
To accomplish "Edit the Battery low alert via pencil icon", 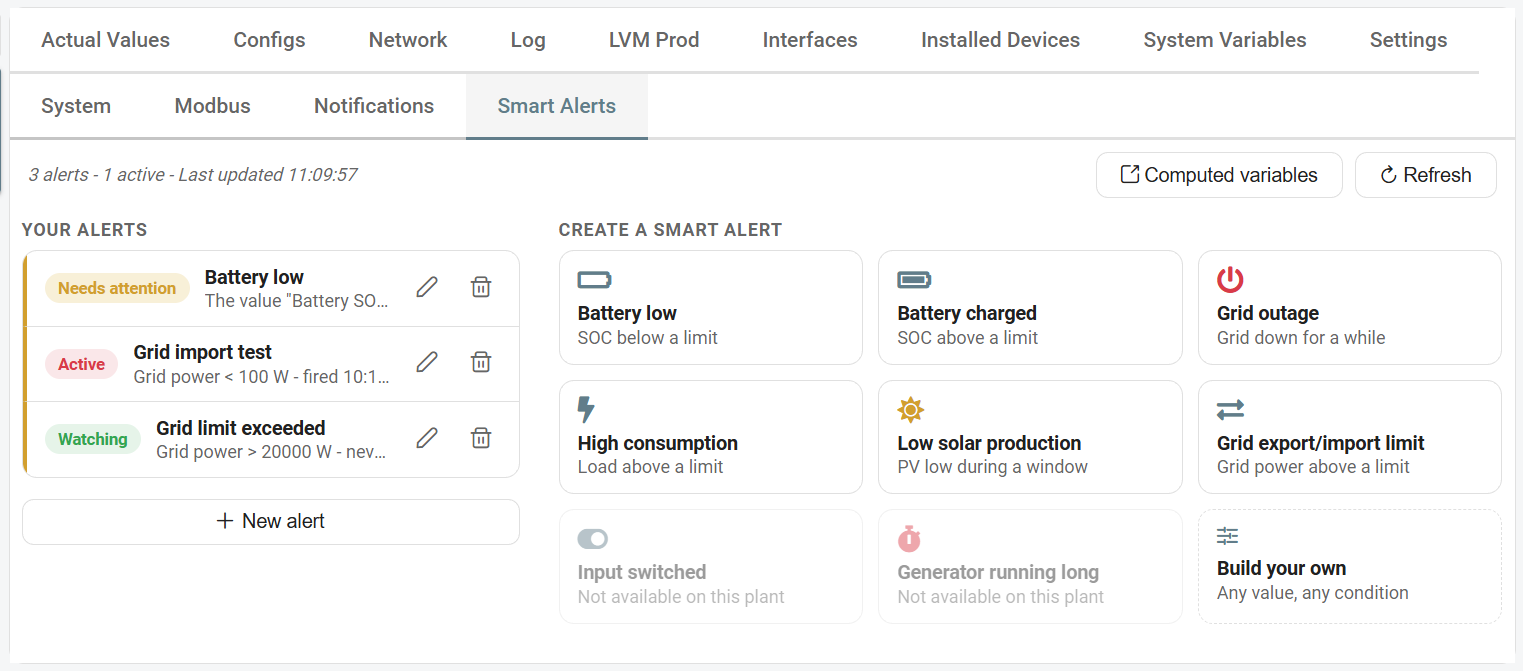I will click(427, 287).
